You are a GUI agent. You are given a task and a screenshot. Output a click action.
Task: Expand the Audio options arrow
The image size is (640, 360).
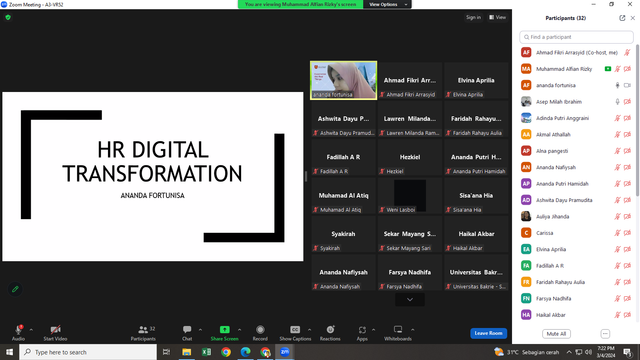point(31,329)
